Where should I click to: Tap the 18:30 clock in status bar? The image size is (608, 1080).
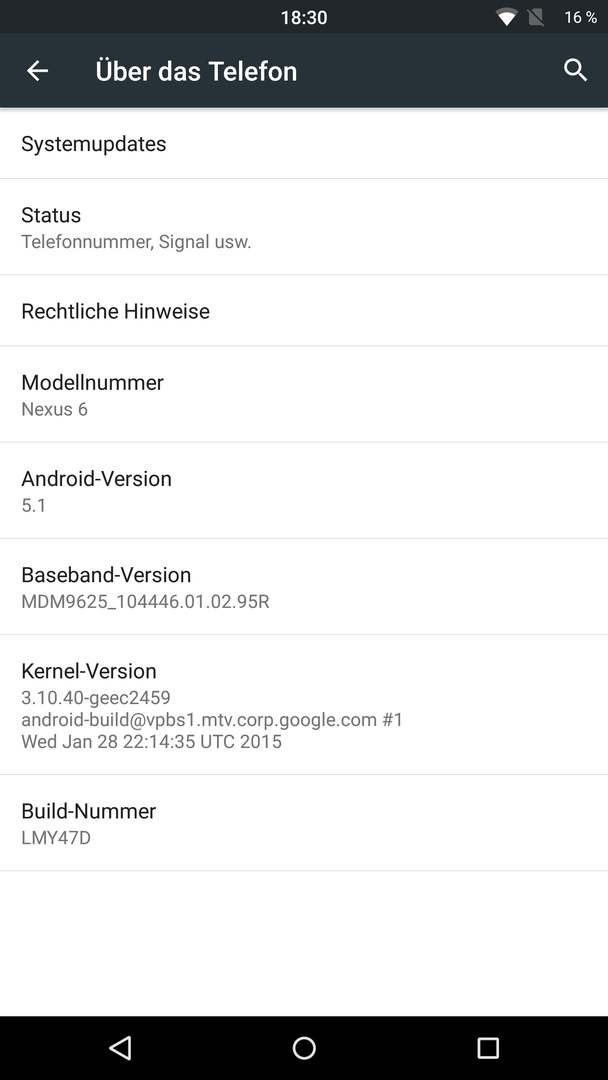304,17
